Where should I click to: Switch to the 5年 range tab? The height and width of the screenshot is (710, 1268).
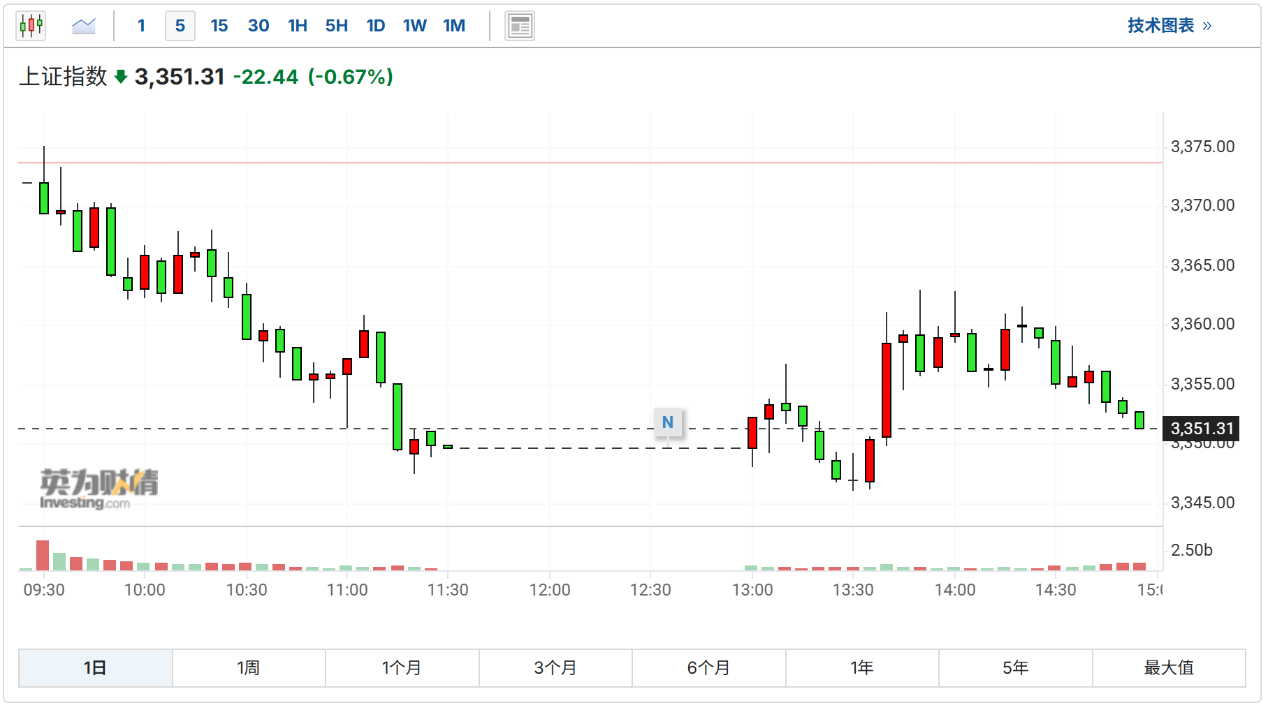(1015, 668)
